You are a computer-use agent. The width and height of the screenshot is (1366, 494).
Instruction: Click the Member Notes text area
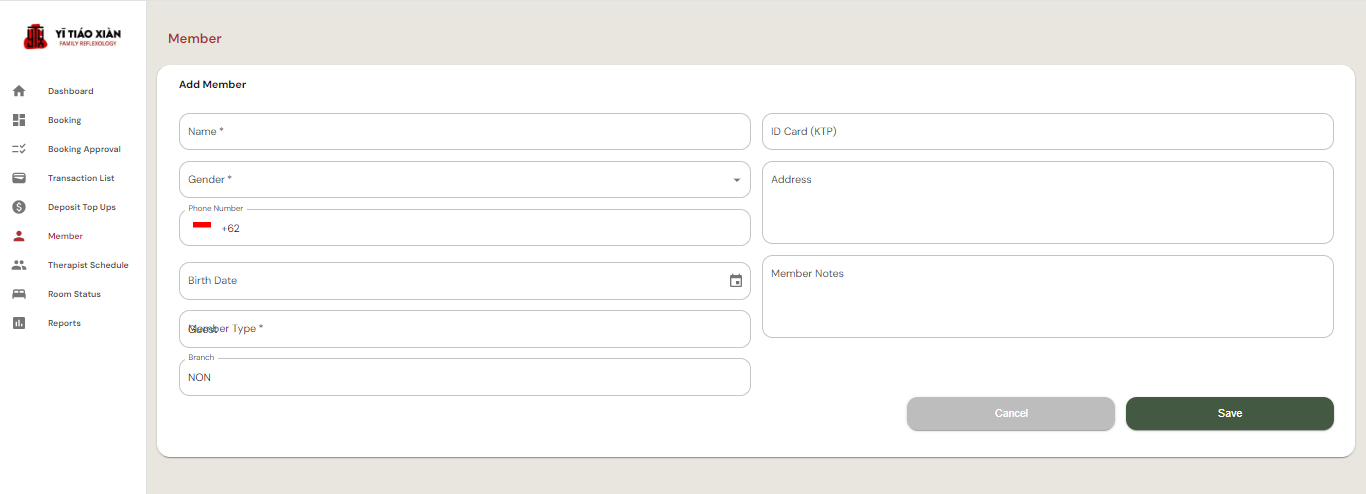[1047, 296]
